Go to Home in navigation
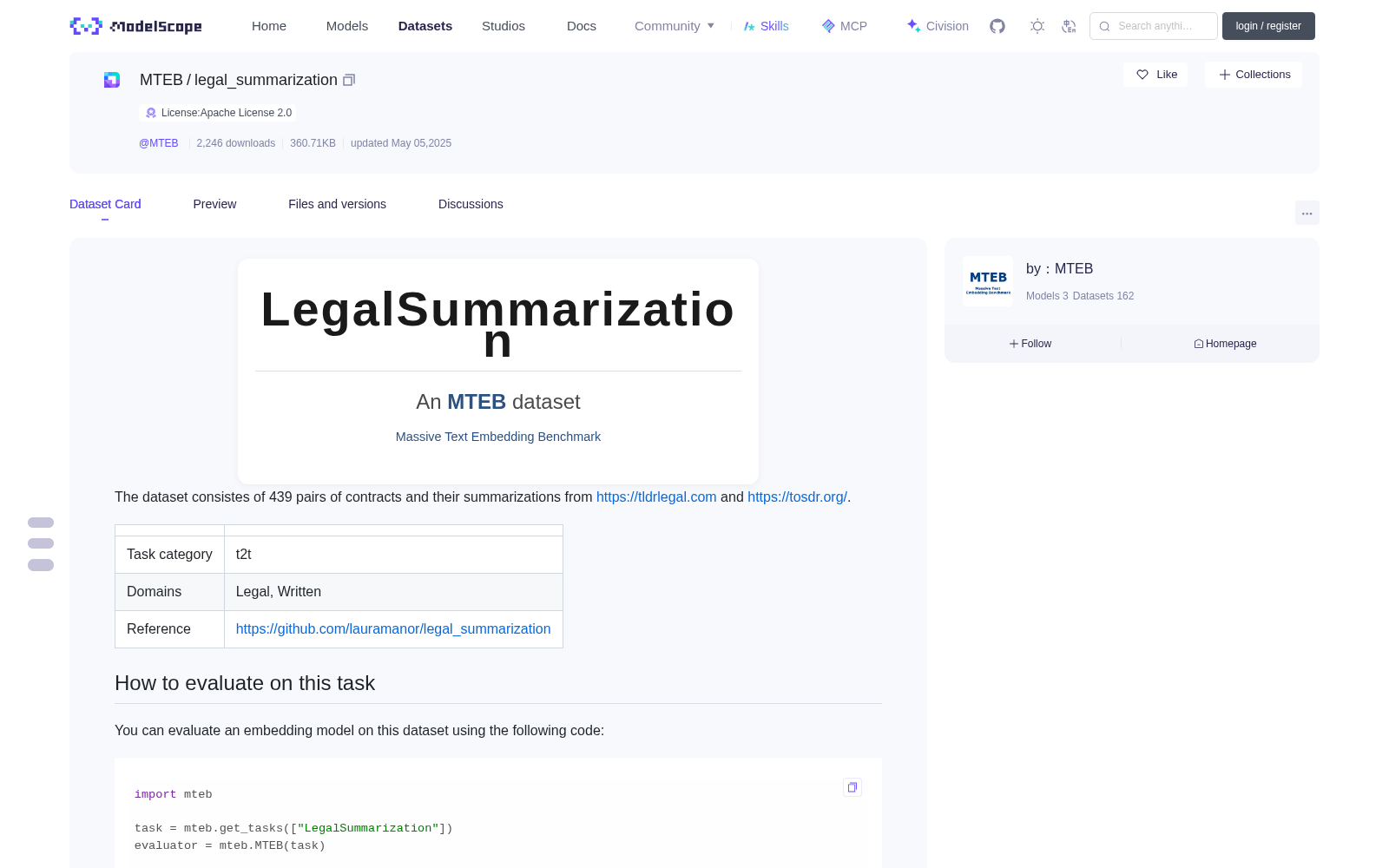1389x868 pixels. 269,26
